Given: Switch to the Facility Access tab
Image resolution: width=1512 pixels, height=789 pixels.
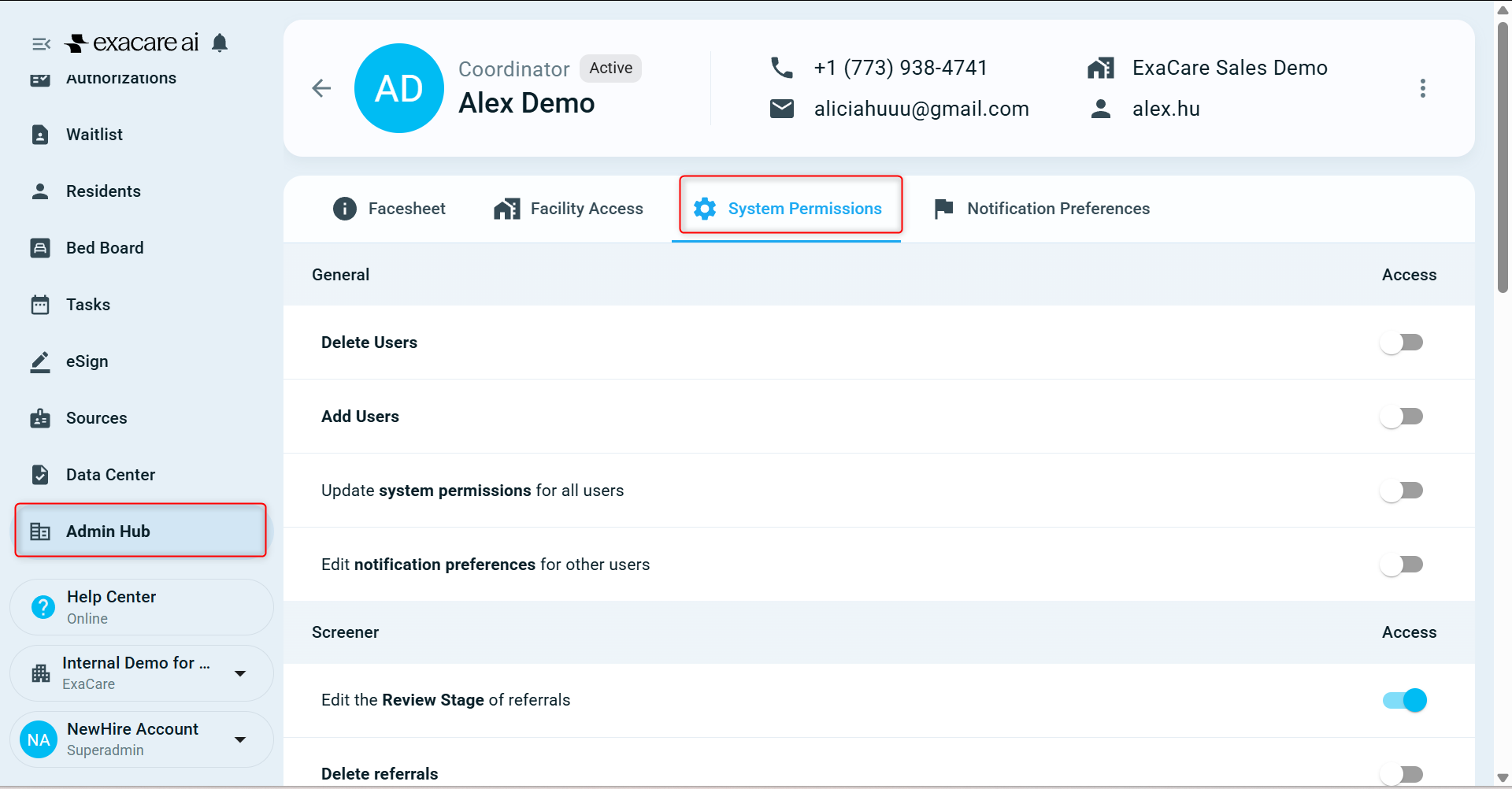Looking at the screenshot, I should (568, 209).
